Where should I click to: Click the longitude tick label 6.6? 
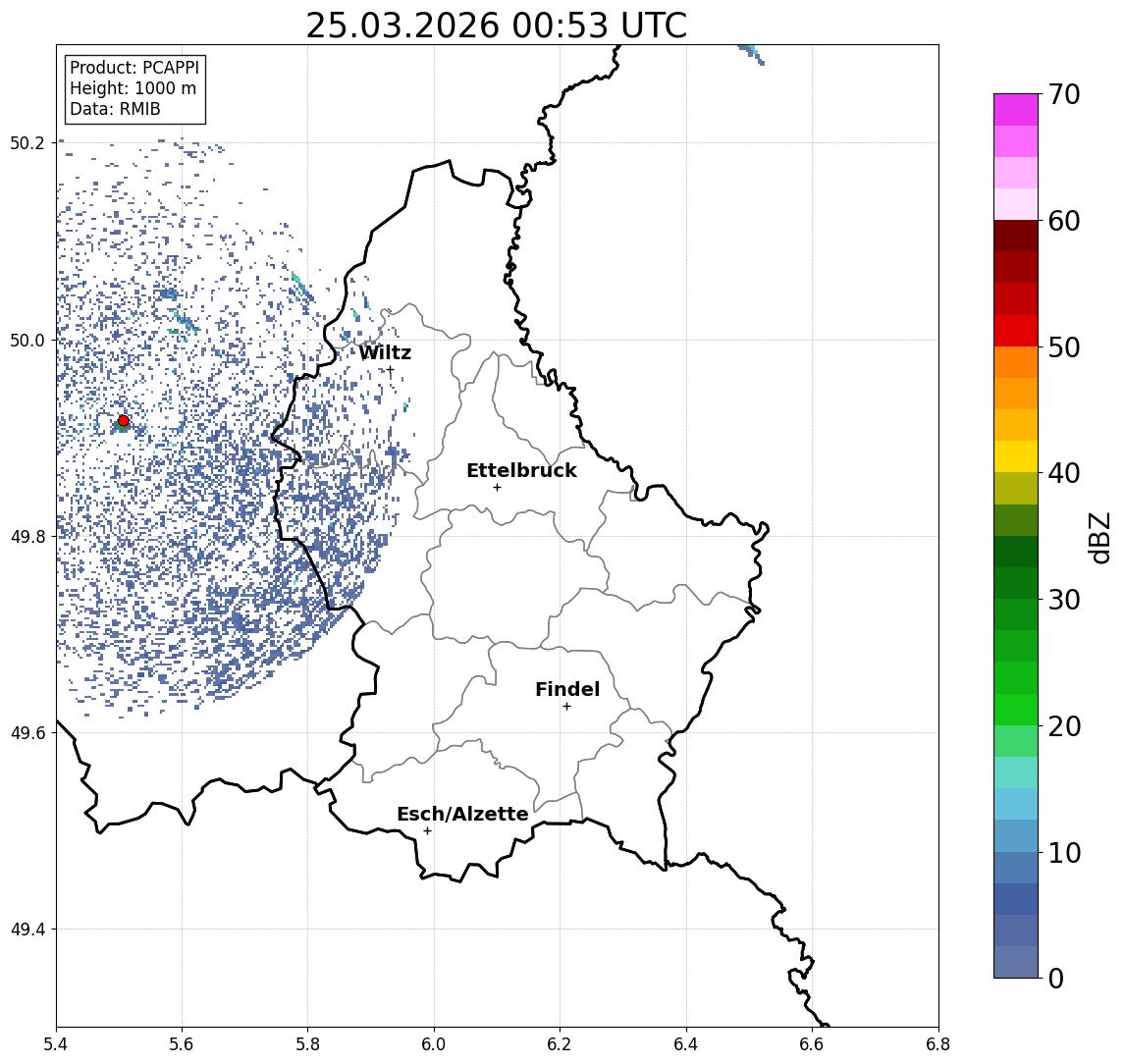[812, 1044]
